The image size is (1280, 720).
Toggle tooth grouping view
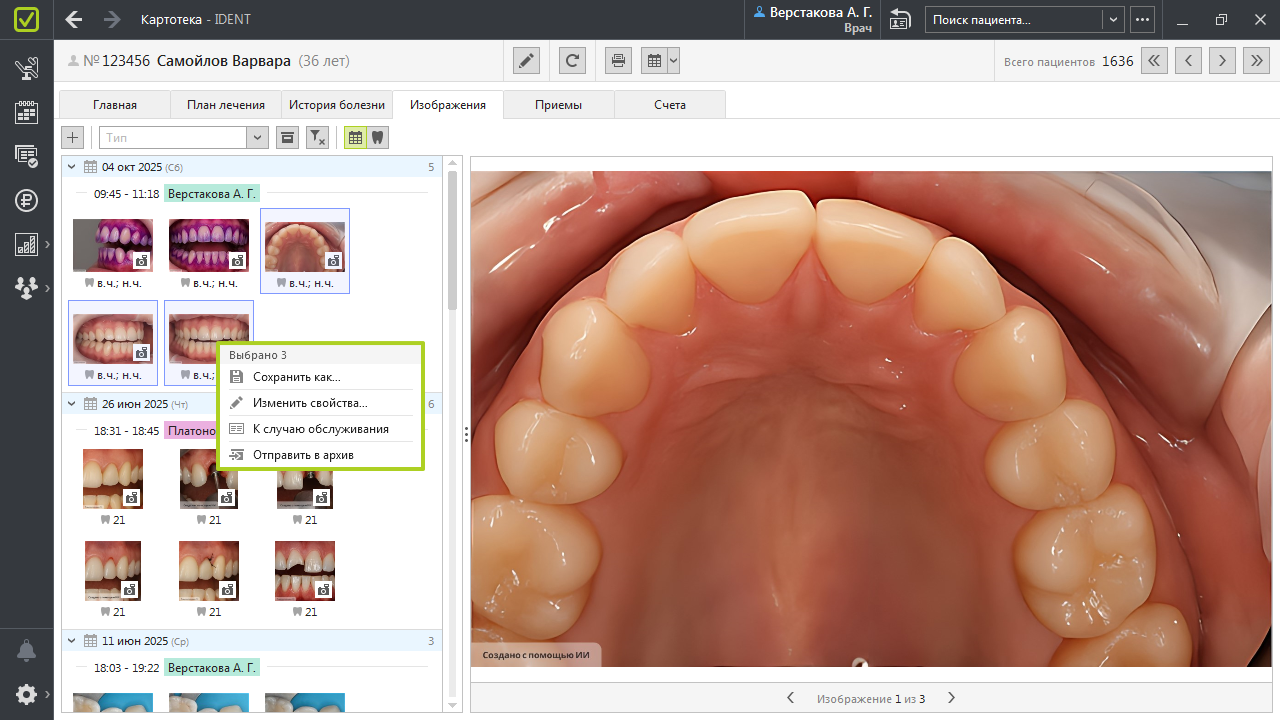(377, 138)
